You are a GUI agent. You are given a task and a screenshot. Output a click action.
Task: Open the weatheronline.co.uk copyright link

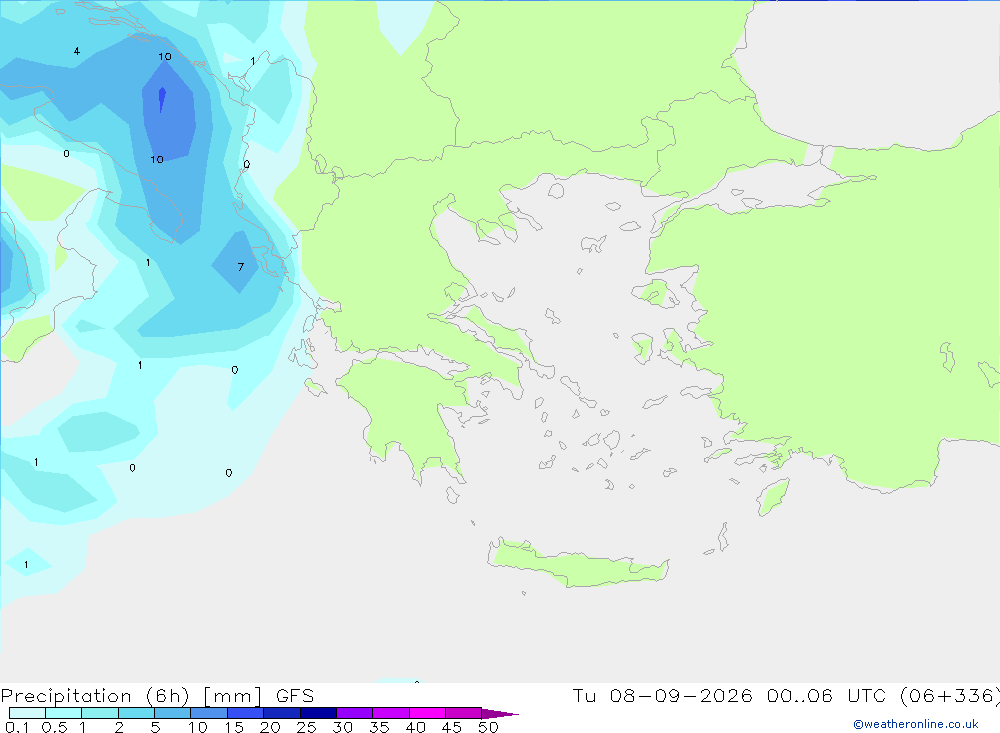(916, 724)
